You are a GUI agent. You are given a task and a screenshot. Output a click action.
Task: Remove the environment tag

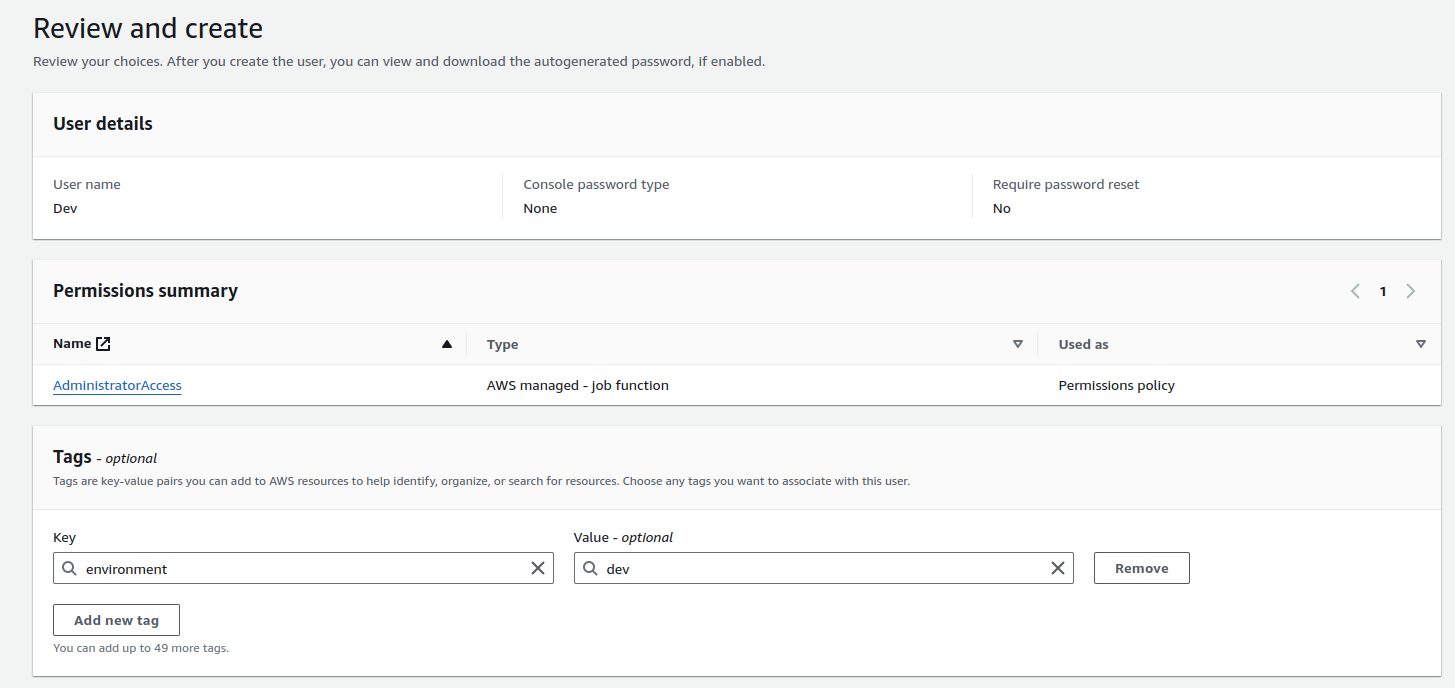pos(1141,568)
